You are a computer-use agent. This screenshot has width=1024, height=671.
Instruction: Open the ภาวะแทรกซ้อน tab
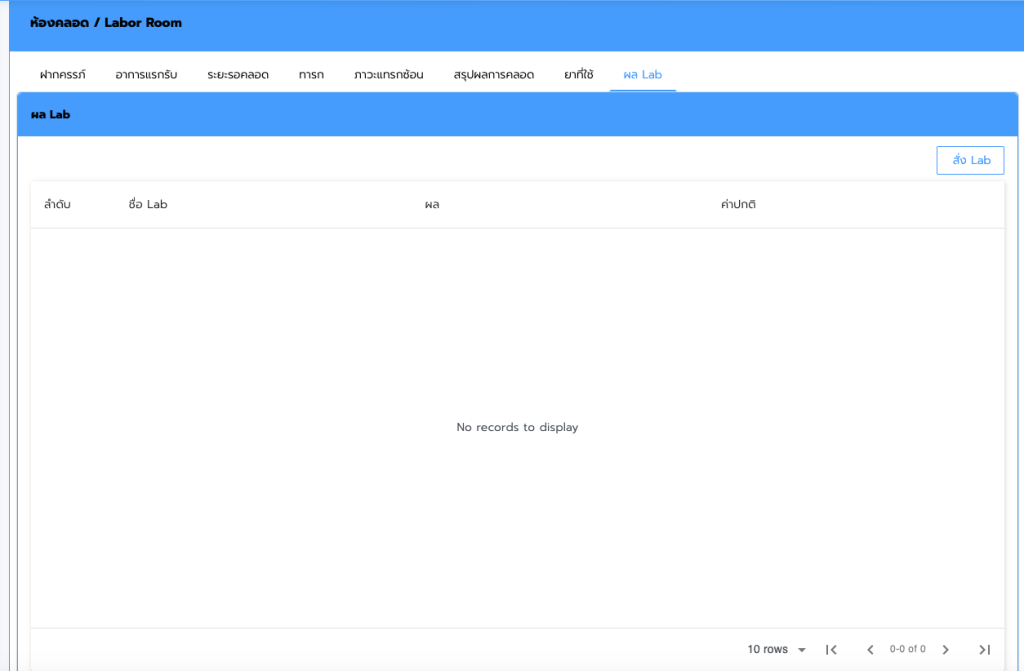388,75
